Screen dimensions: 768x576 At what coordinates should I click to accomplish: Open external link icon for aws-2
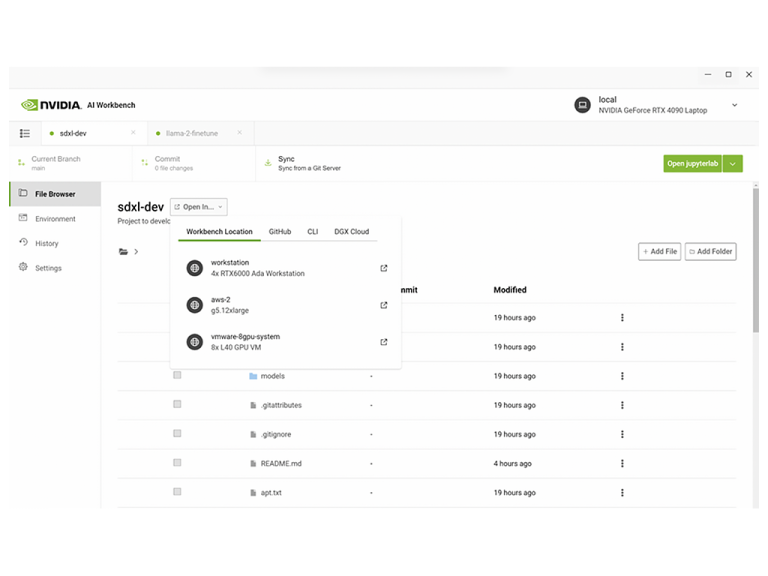pos(384,305)
